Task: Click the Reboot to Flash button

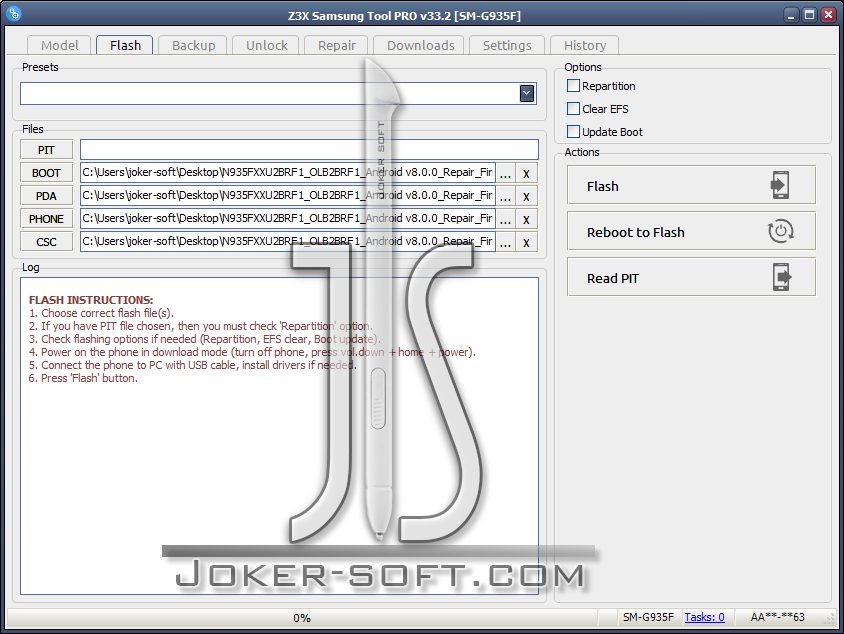Action: point(691,231)
